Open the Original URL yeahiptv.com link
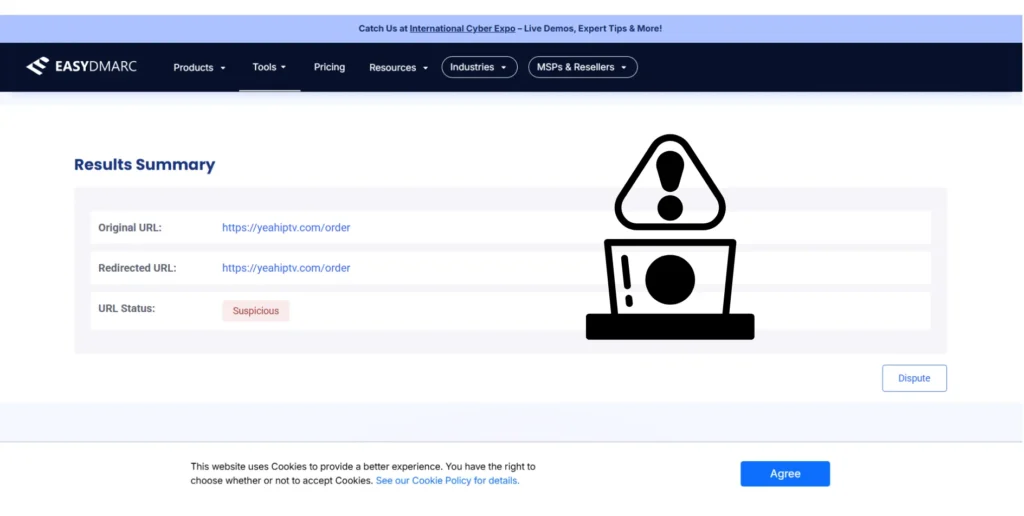This screenshot has height=516, width=1024. [286, 228]
